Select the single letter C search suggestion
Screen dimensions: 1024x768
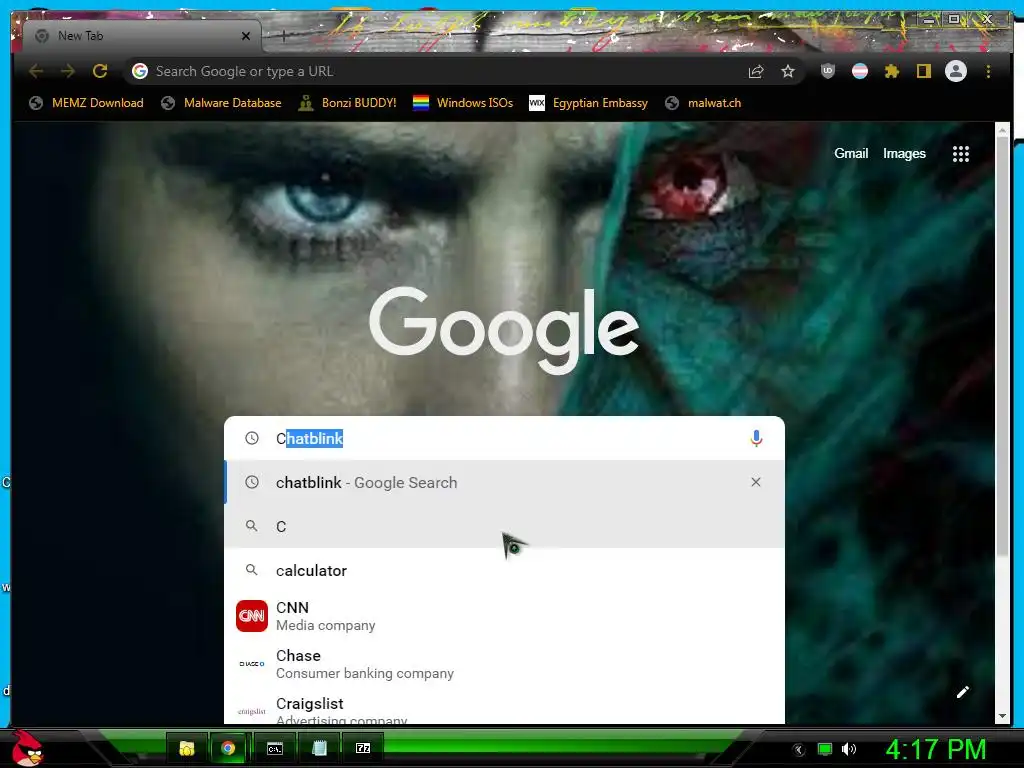pos(505,526)
